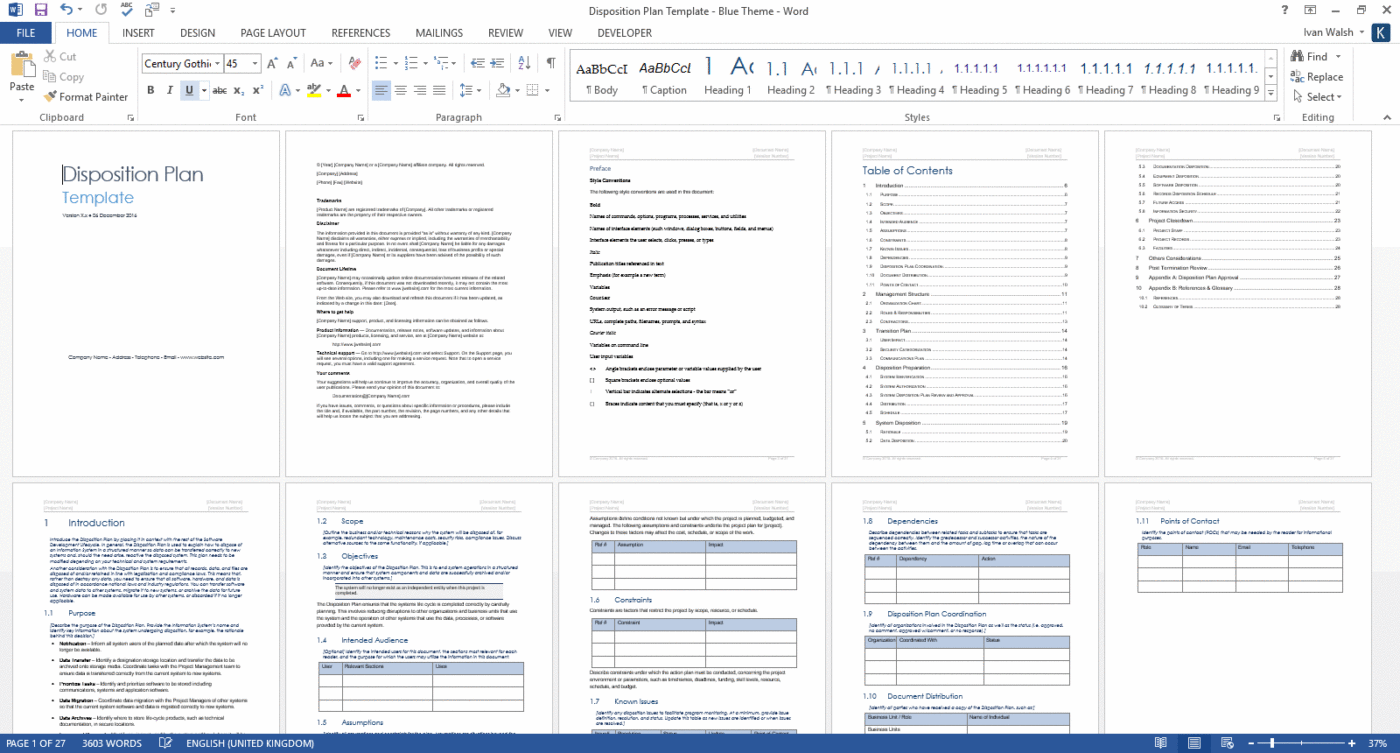Image resolution: width=1400 pixels, height=753 pixels.
Task: Open the DEVELOPER ribbon tab
Action: [x=624, y=32]
